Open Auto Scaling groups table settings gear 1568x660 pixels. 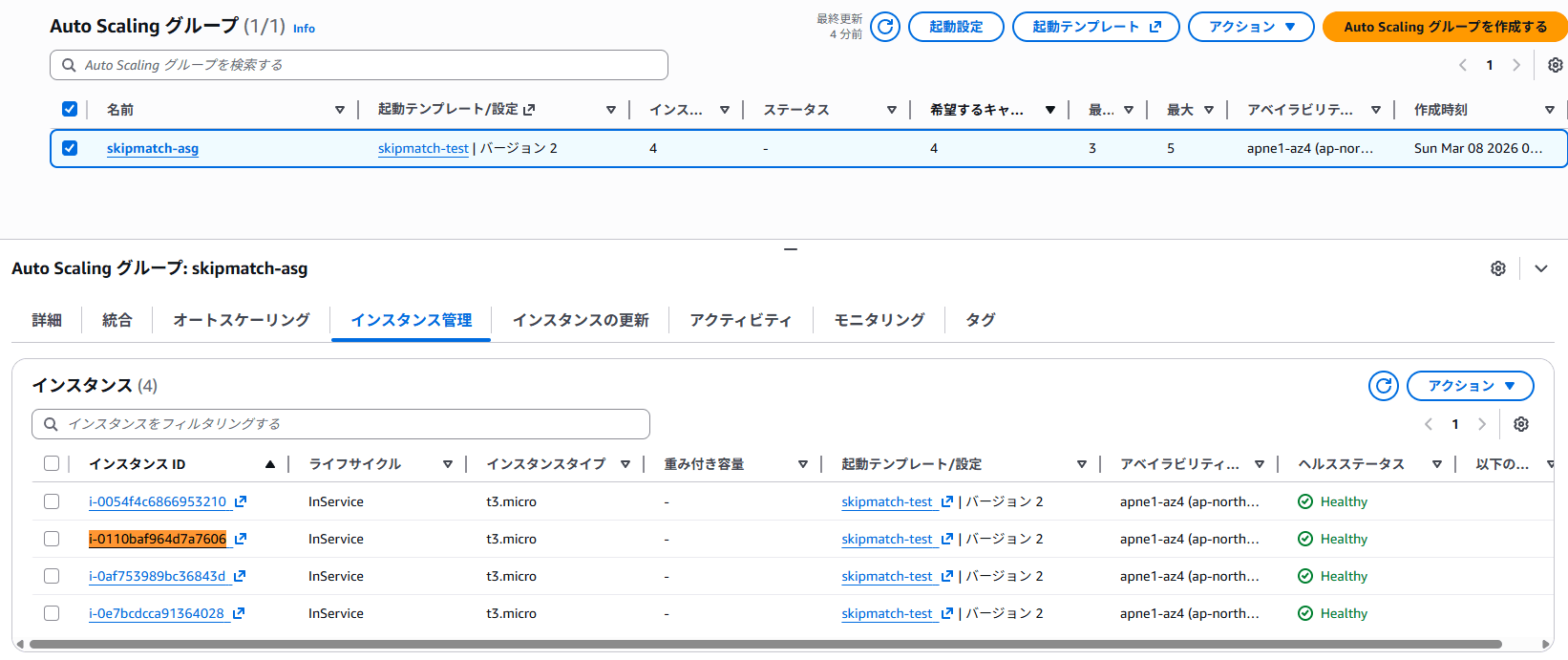pos(1555,65)
